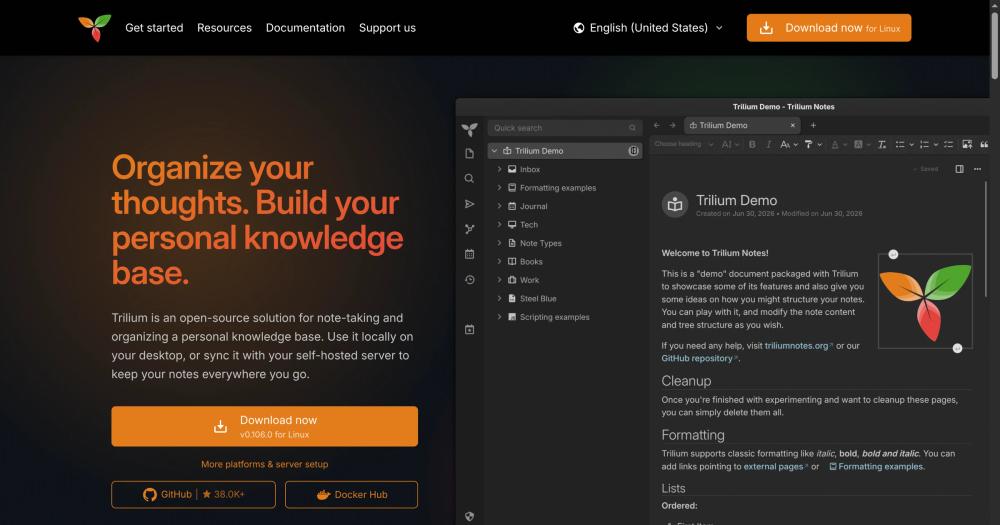
Task: Open the Support us menu item
Action: pyautogui.click(x=387, y=27)
